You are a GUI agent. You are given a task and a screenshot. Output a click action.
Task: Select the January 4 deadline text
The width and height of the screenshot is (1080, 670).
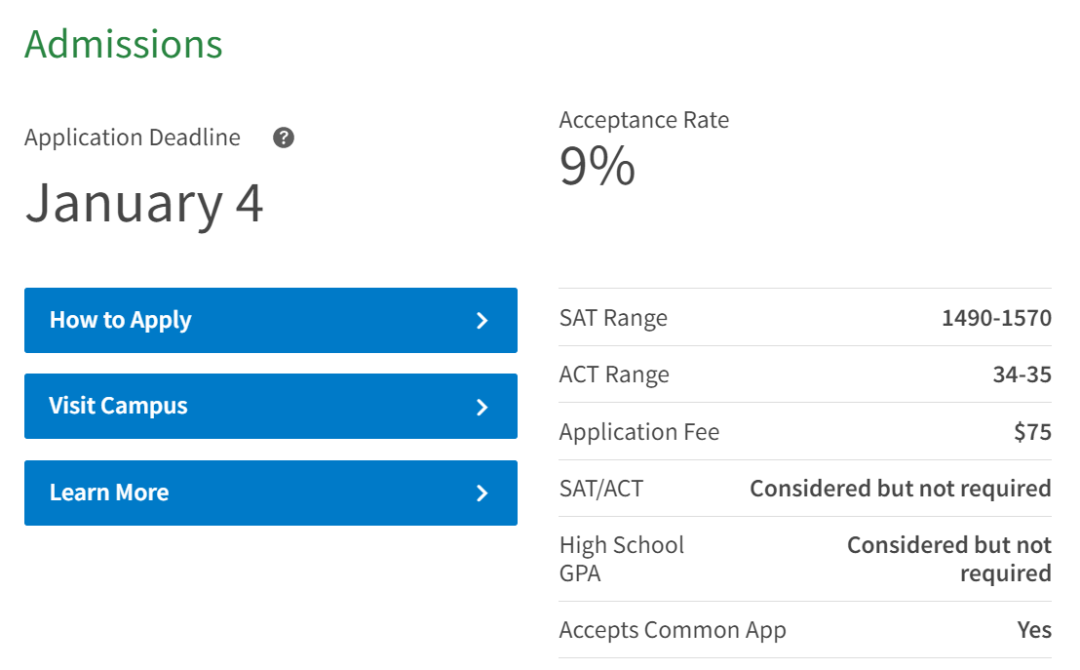tap(144, 203)
